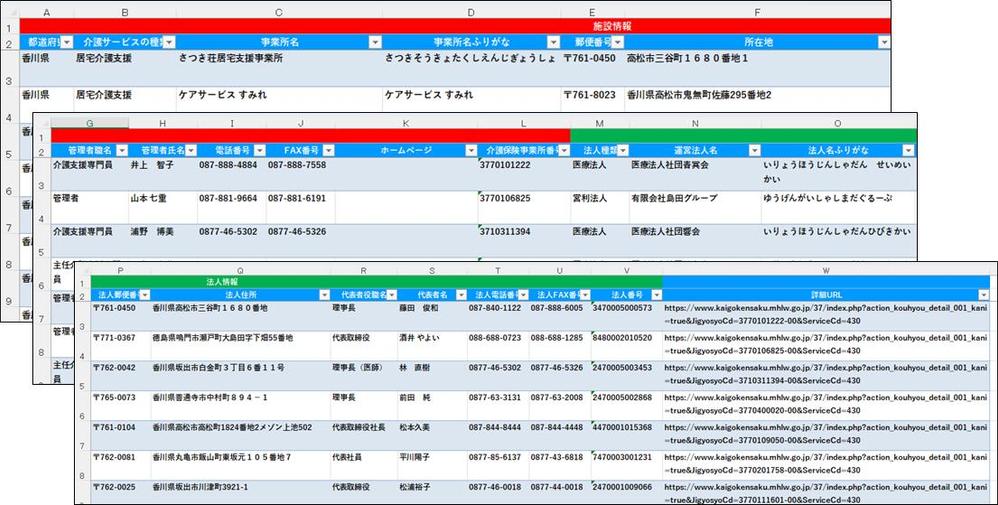
Task: Select the red 施設情報 merged header cell
Action: click(454, 26)
